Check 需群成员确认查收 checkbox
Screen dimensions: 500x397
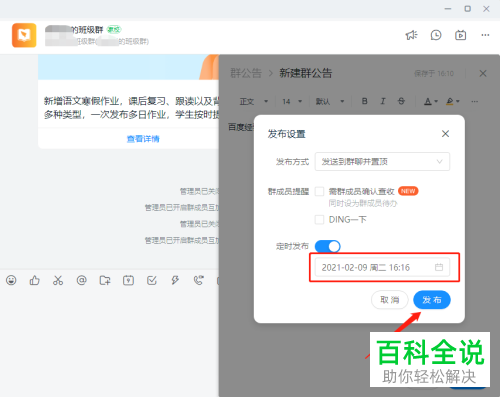coord(319,191)
